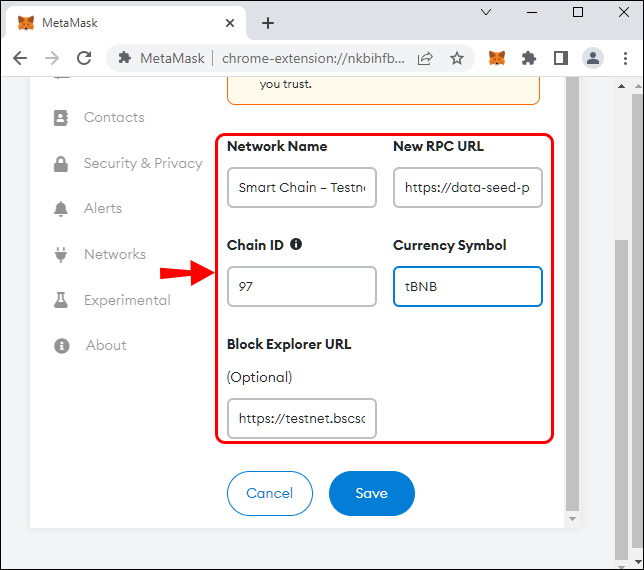The width and height of the screenshot is (644, 570).
Task: Open the Chrome profile avatar
Action: [x=593, y=58]
